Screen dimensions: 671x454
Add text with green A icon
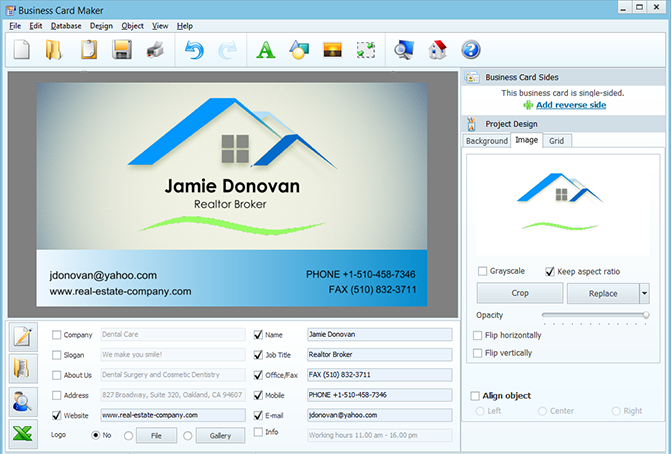[x=266, y=50]
